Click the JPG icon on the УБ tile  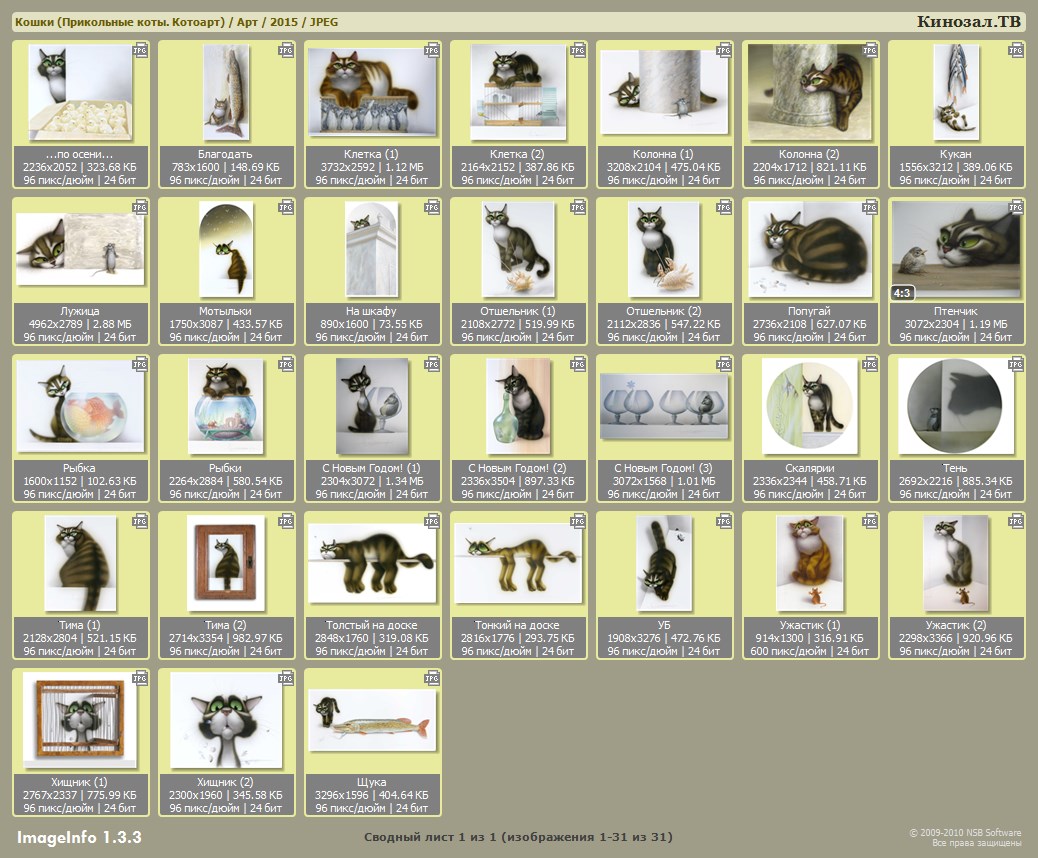tap(724, 521)
